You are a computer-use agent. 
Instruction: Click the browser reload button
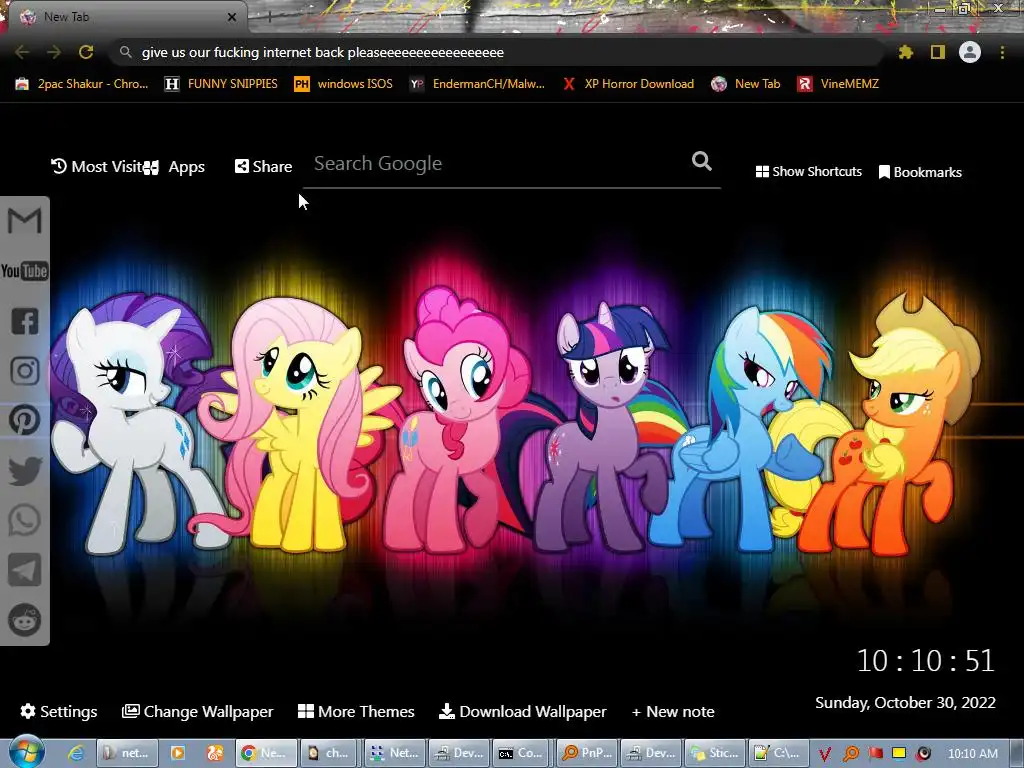(86, 52)
